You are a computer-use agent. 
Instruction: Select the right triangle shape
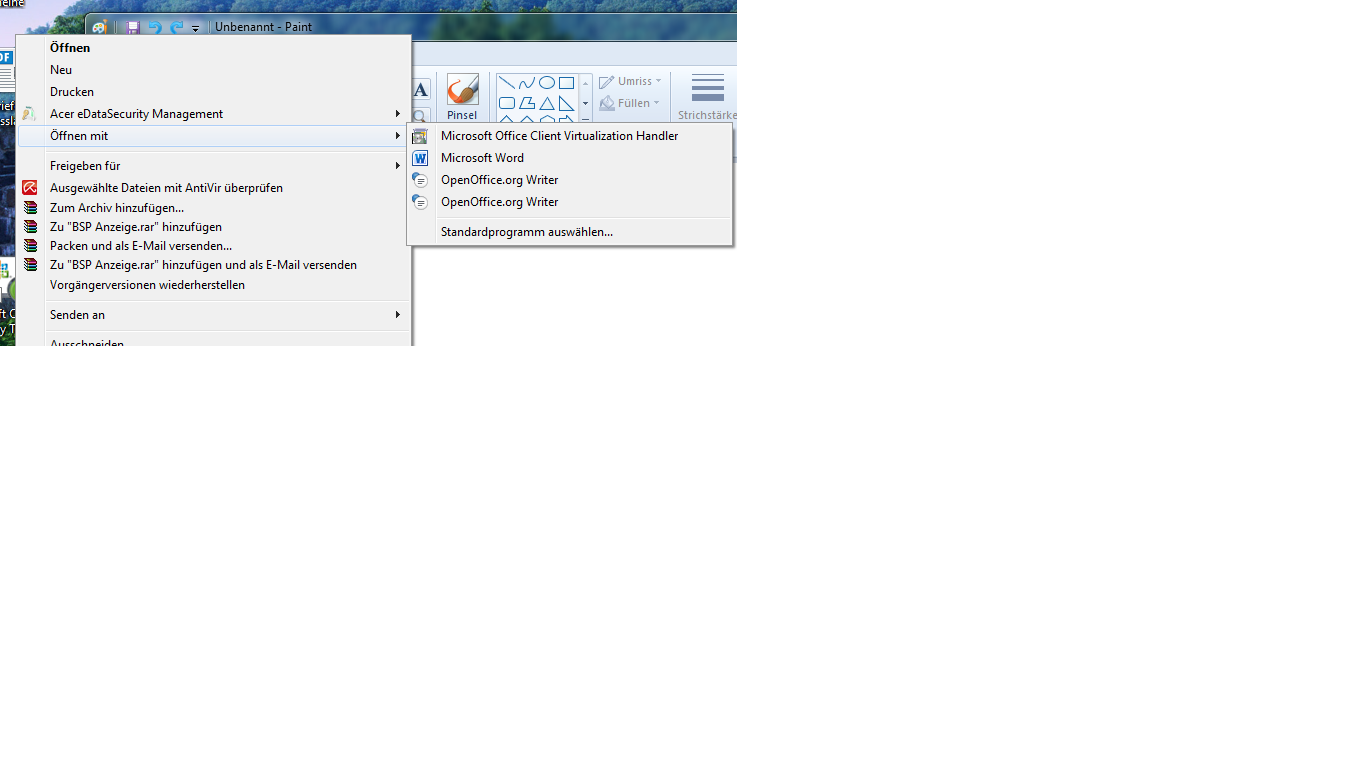tap(567, 103)
